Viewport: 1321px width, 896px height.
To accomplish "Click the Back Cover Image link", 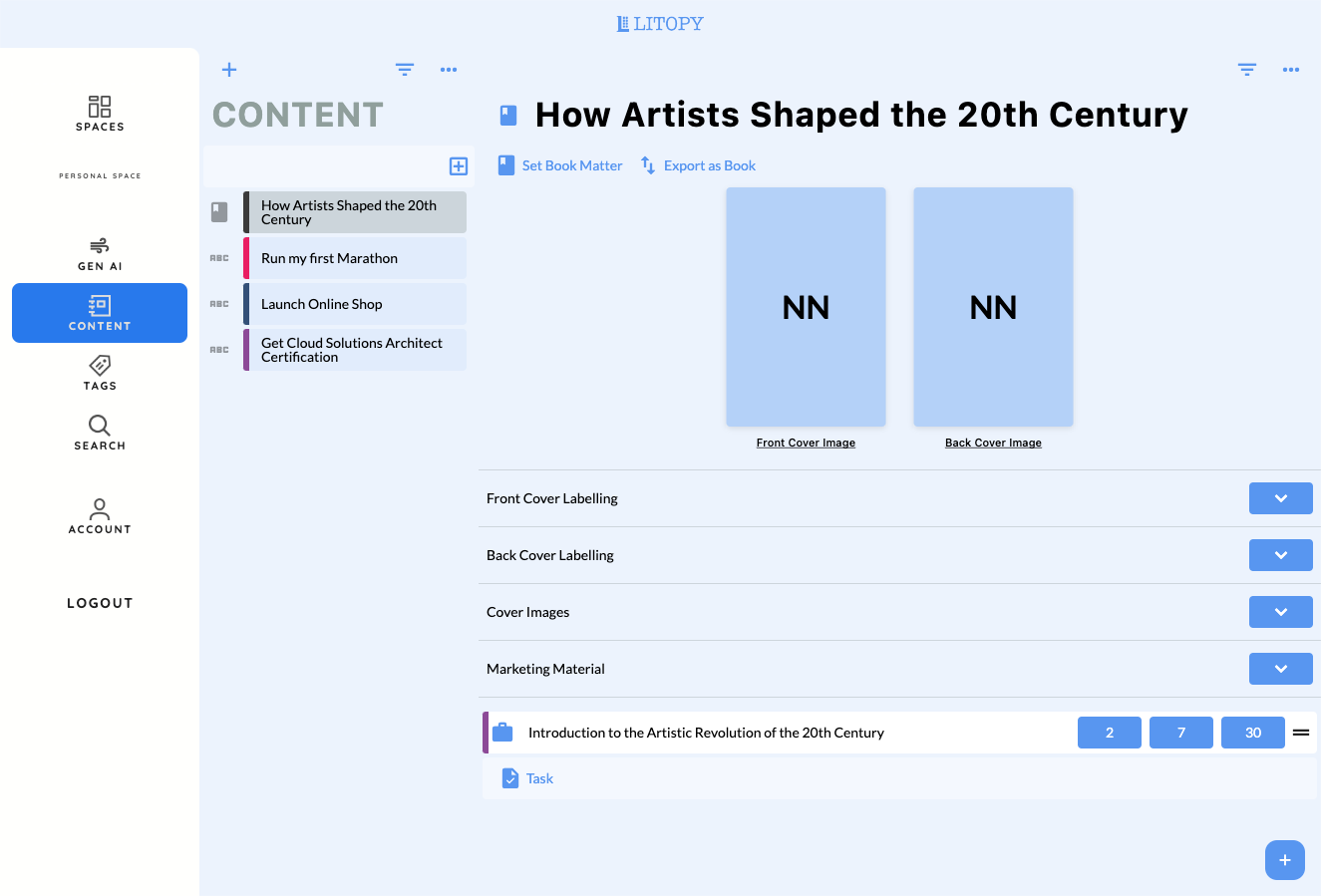I will click(993, 443).
